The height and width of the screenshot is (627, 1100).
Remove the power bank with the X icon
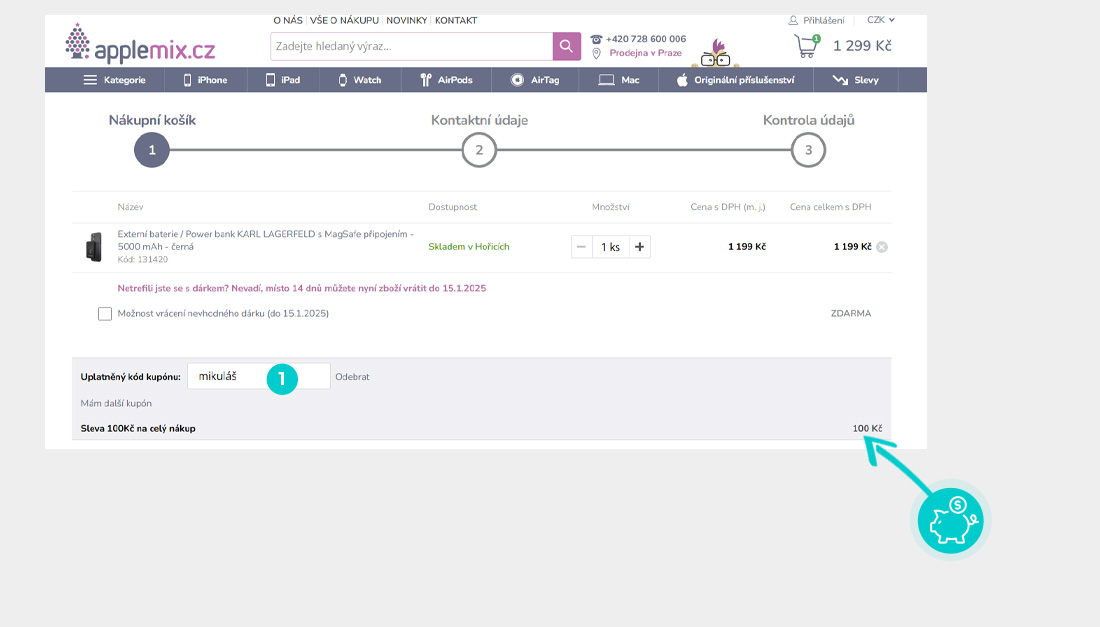[882, 247]
